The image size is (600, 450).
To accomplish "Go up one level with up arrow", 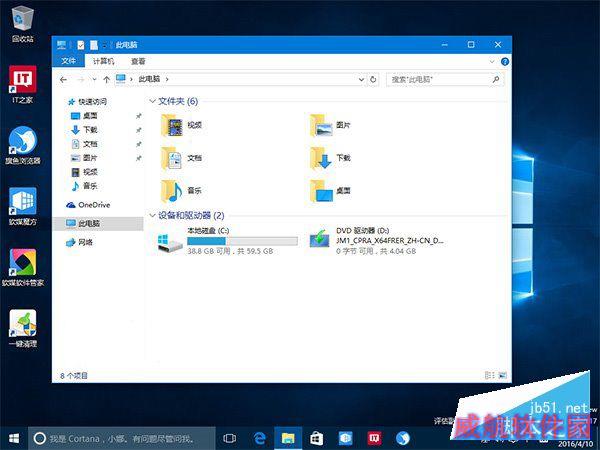I will pos(106,80).
